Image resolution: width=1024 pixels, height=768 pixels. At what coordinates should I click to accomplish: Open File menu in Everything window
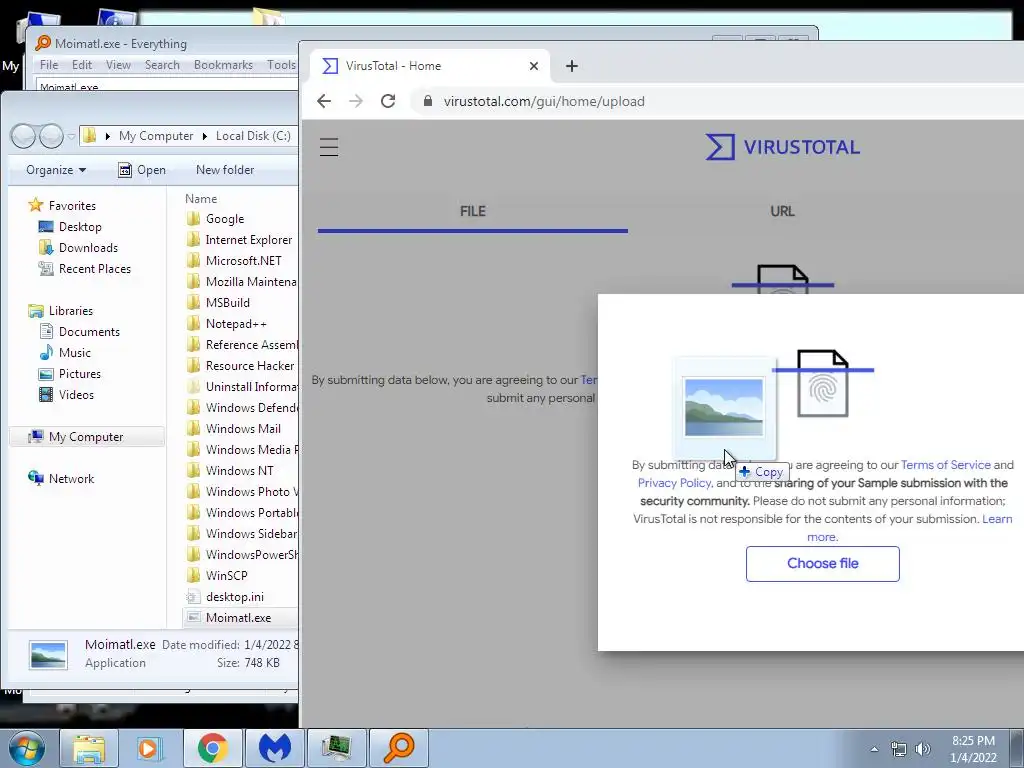[49, 65]
